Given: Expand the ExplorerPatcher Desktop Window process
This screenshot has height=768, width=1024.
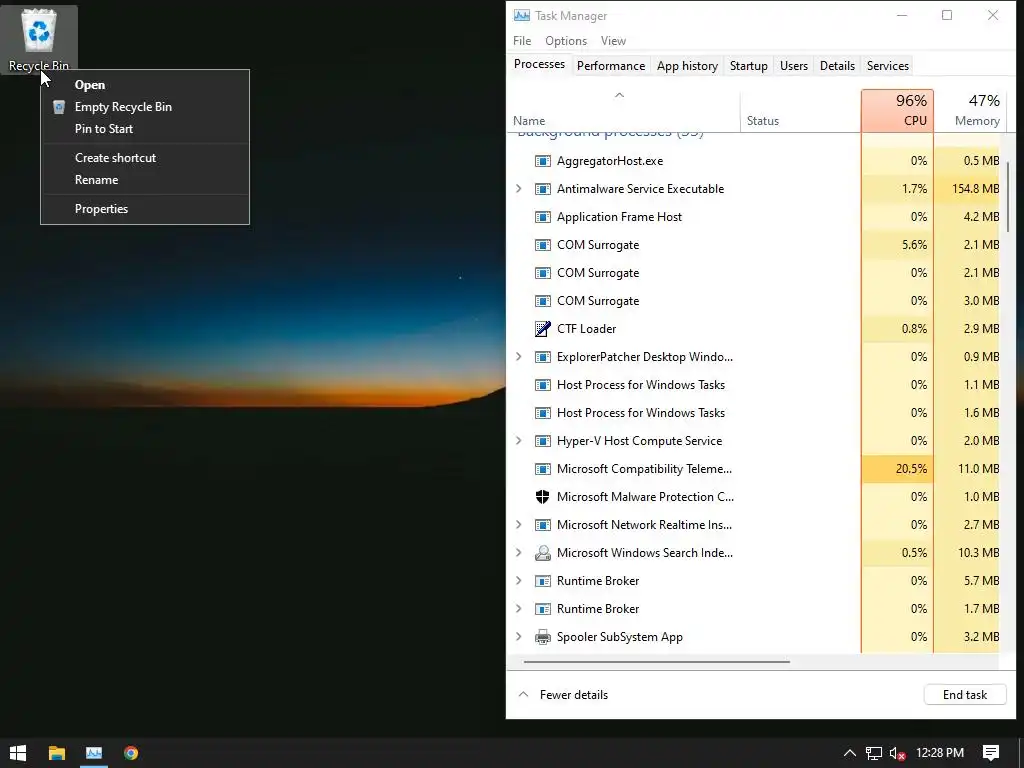Looking at the screenshot, I should 519,357.
